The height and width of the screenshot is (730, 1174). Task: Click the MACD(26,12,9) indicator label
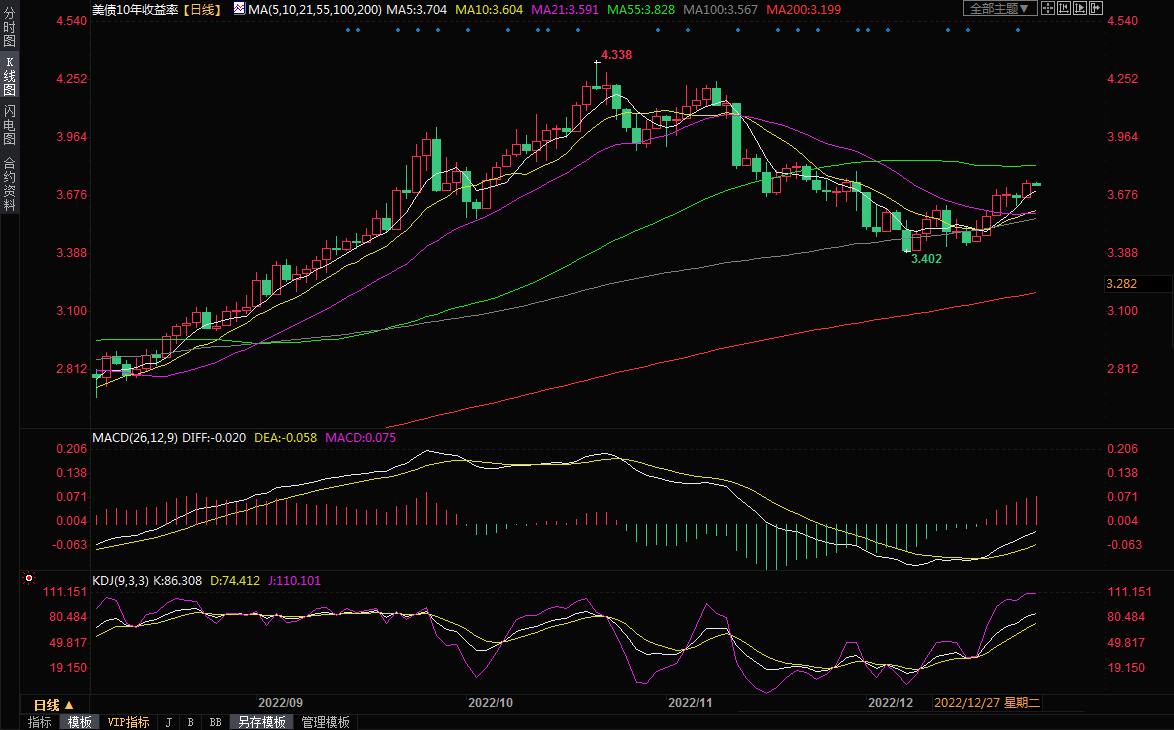[x=135, y=438]
